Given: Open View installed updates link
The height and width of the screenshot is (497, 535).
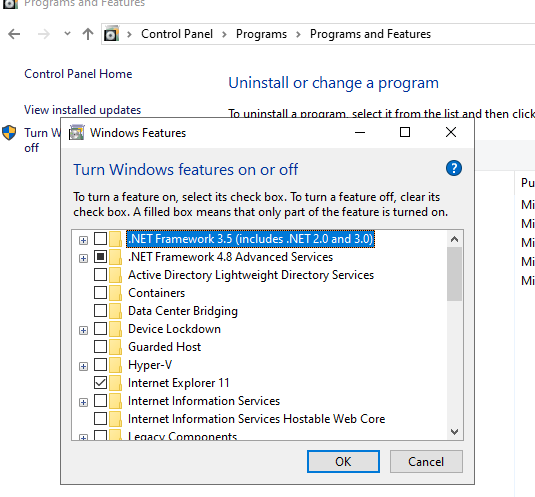Looking at the screenshot, I should pos(82,110).
